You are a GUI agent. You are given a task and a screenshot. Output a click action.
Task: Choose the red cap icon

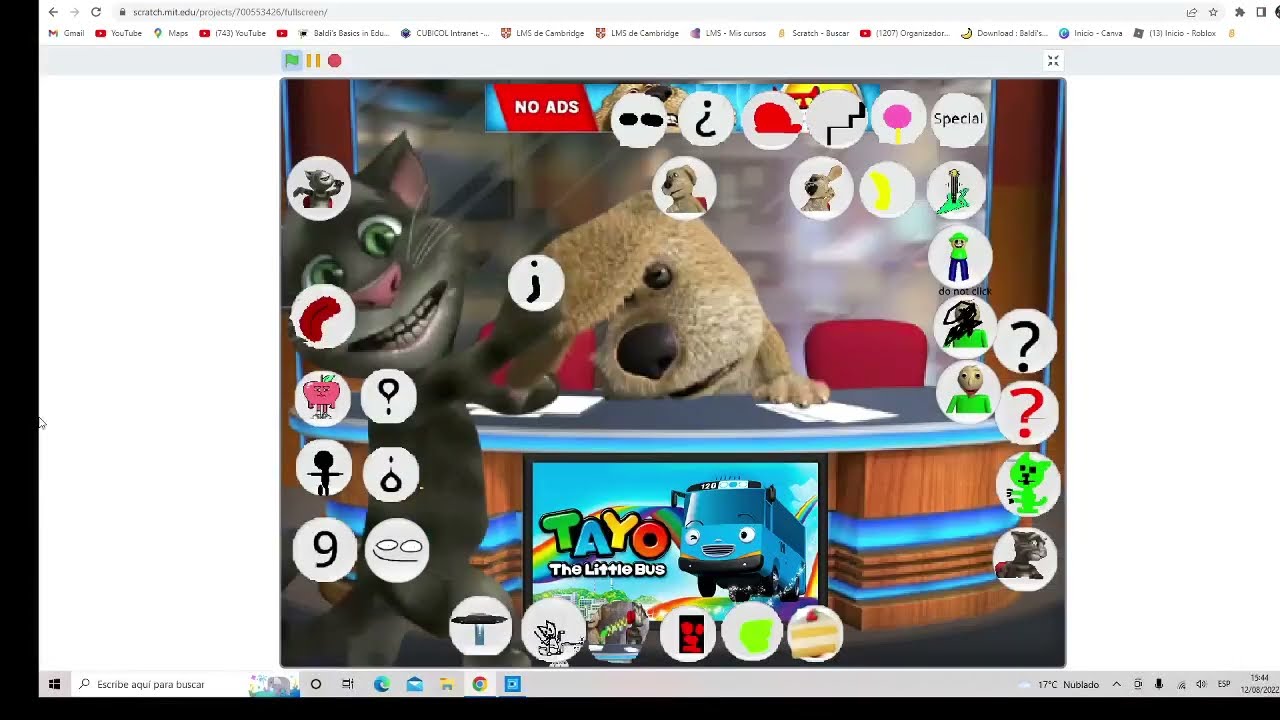coord(772,119)
